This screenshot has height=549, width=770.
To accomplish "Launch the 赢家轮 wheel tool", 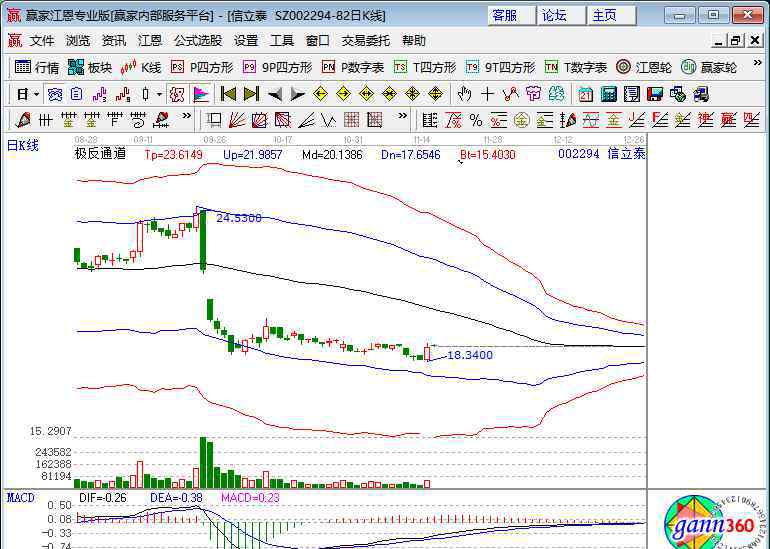I will click(x=709, y=67).
